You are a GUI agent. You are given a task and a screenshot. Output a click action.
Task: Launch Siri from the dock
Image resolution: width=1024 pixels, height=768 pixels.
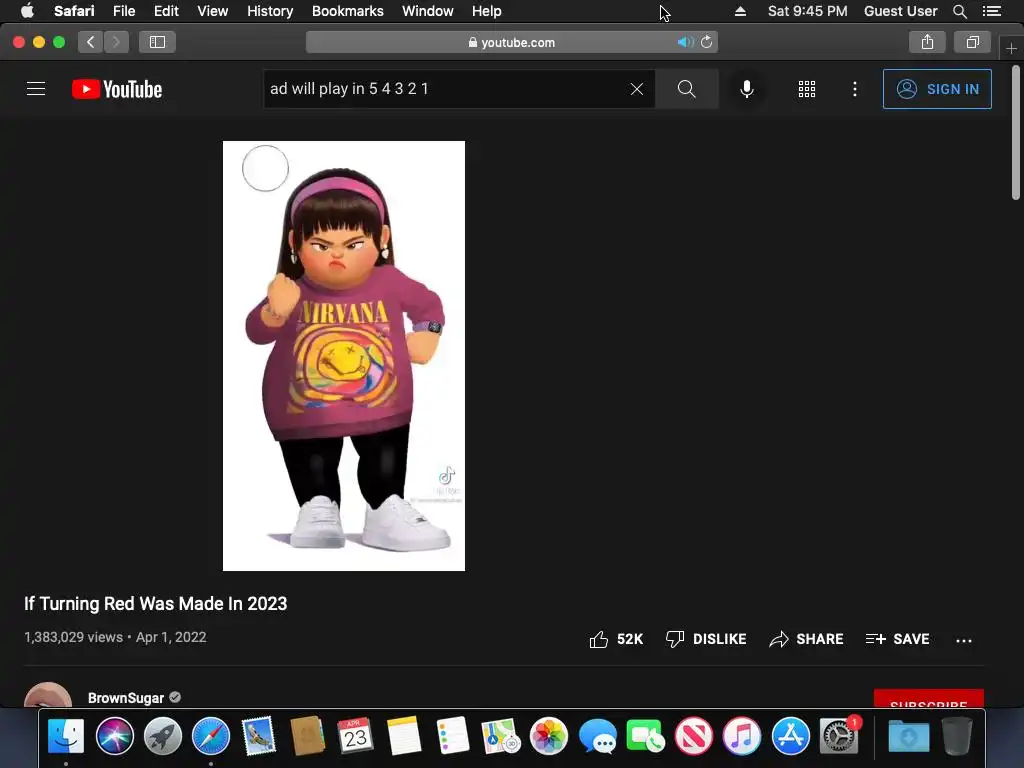pyautogui.click(x=114, y=735)
